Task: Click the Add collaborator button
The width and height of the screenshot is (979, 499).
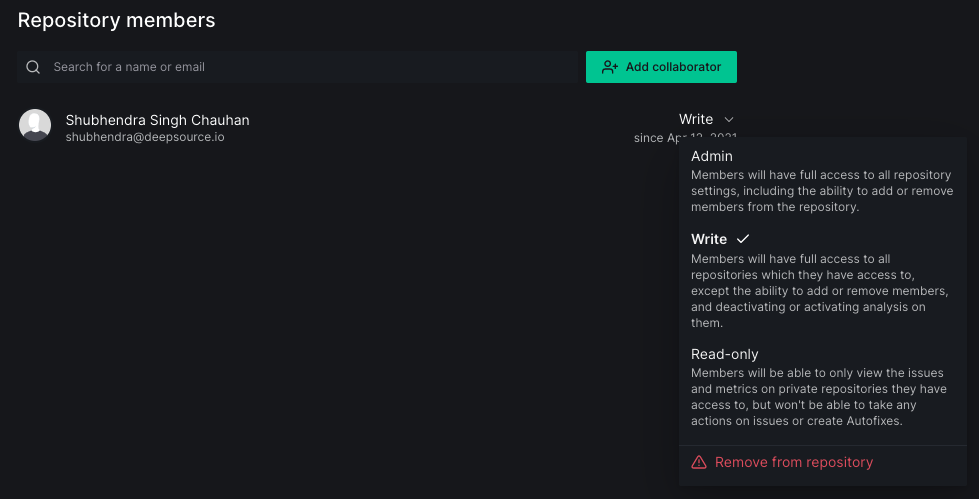Action: tap(661, 67)
